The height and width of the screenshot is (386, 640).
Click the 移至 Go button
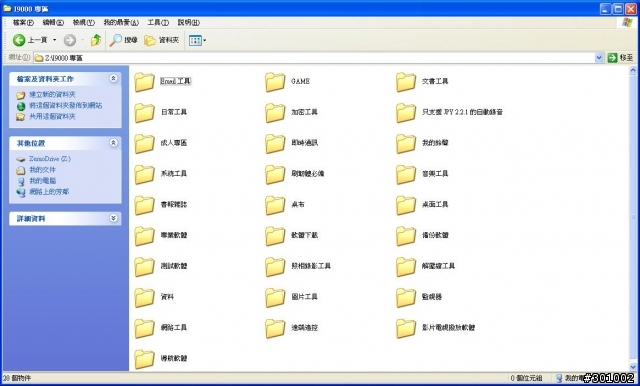(x=620, y=58)
